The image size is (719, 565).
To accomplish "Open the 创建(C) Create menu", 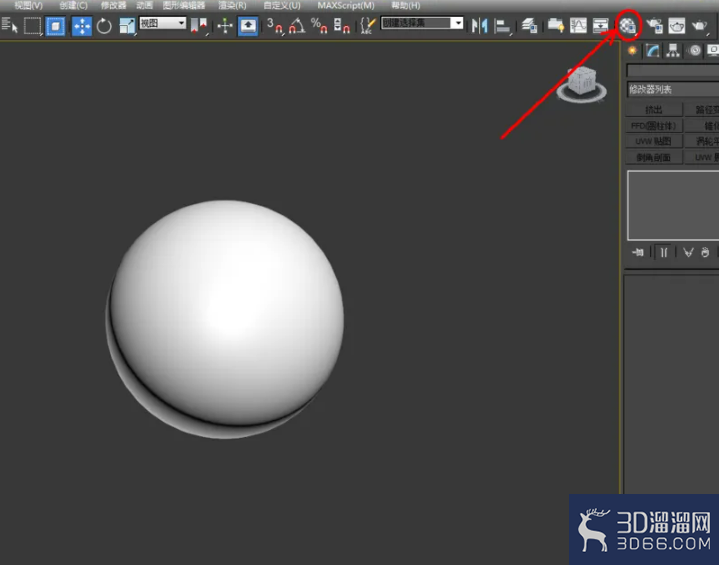I will (73, 6).
